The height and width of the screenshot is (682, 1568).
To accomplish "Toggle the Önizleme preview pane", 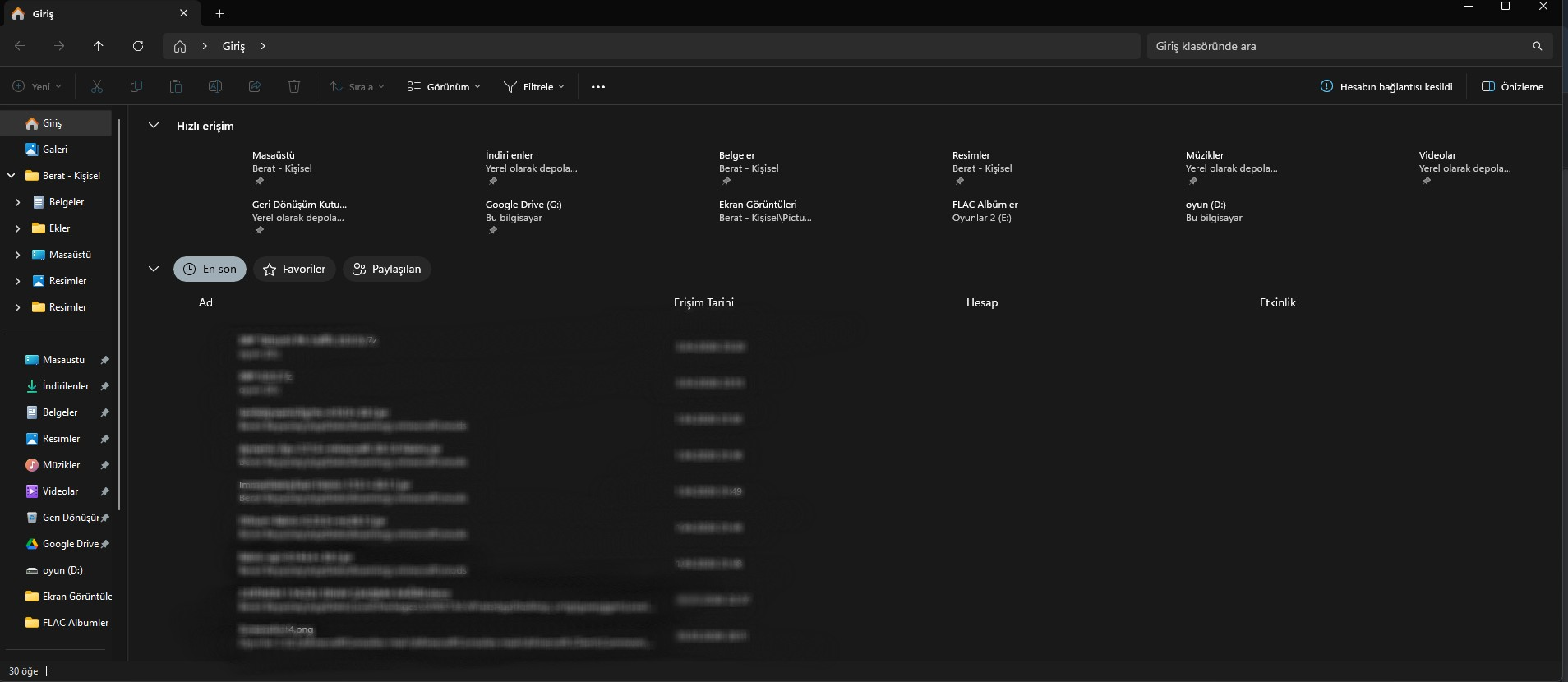I will pyautogui.click(x=1512, y=87).
